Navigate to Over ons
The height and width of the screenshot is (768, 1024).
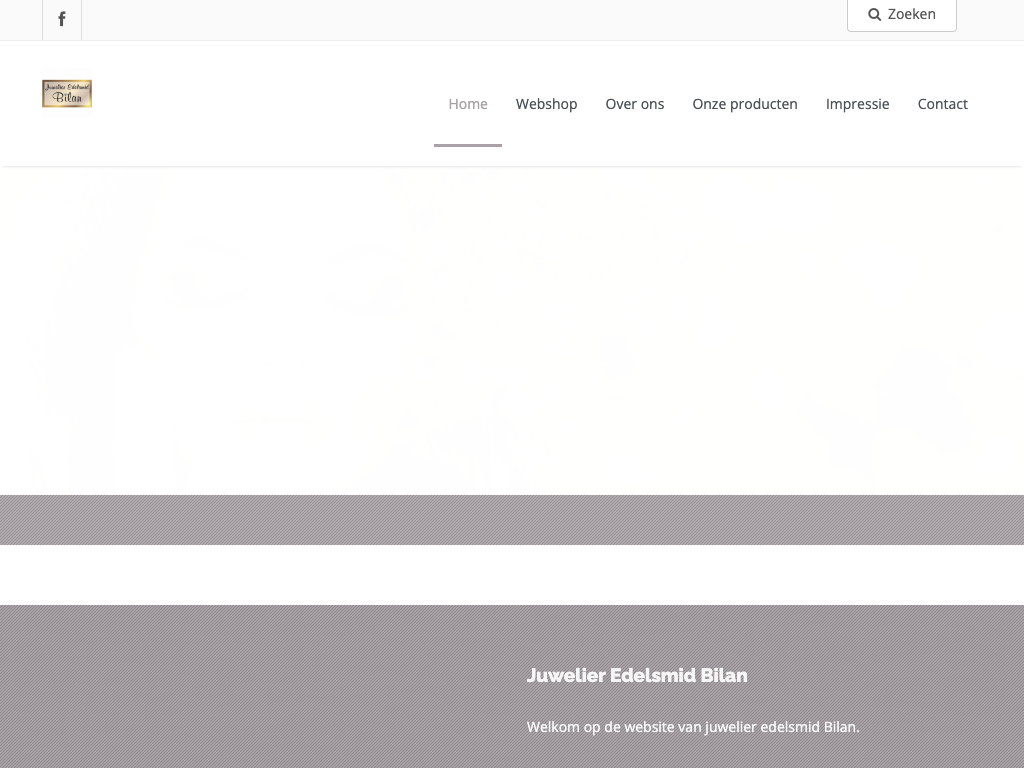tap(634, 104)
